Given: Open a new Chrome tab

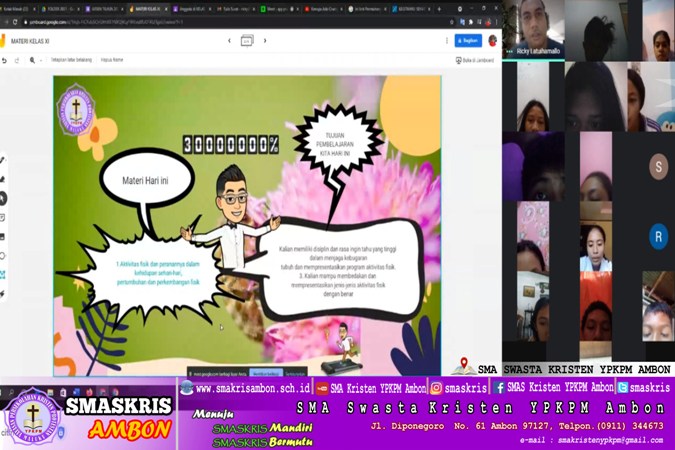Looking at the screenshot, I should click(440, 9).
